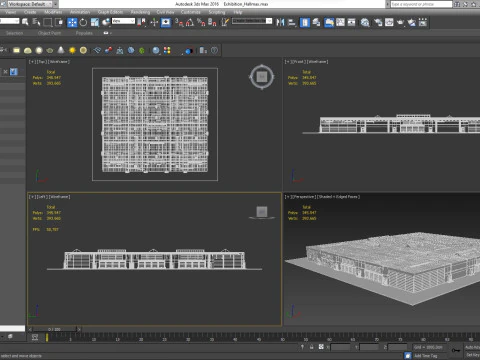
Task: Click Add Time Tag
Action: coord(426,356)
